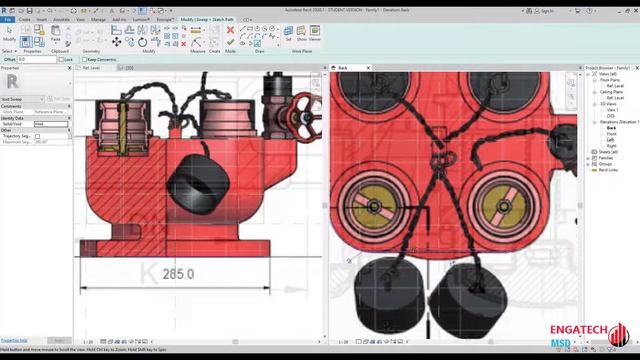Open the Front elevation in Project Browser
The height and width of the screenshot is (360, 640).
(611, 134)
